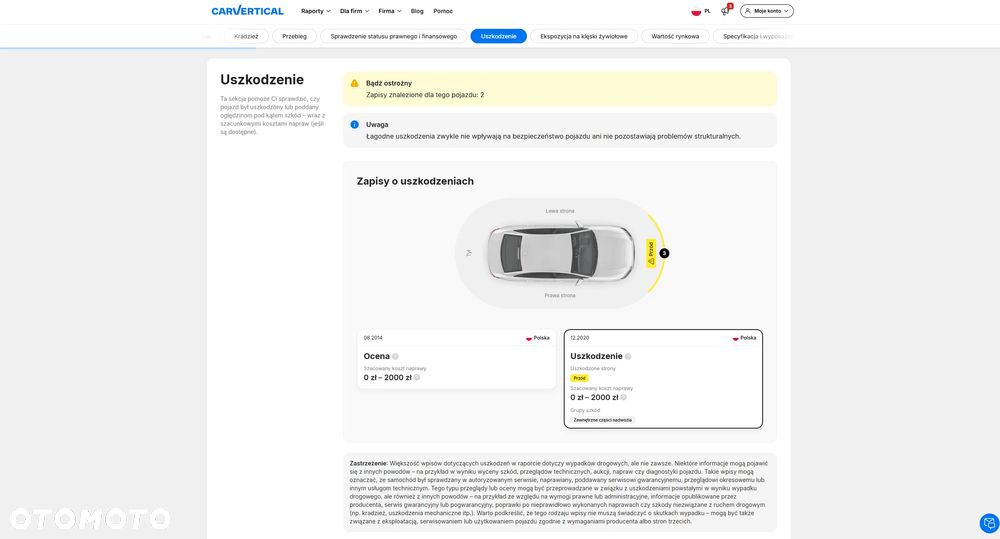Viewport: 1000px width, 539px height.
Task: Open the support chat widget icon
Action: tap(989, 523)
